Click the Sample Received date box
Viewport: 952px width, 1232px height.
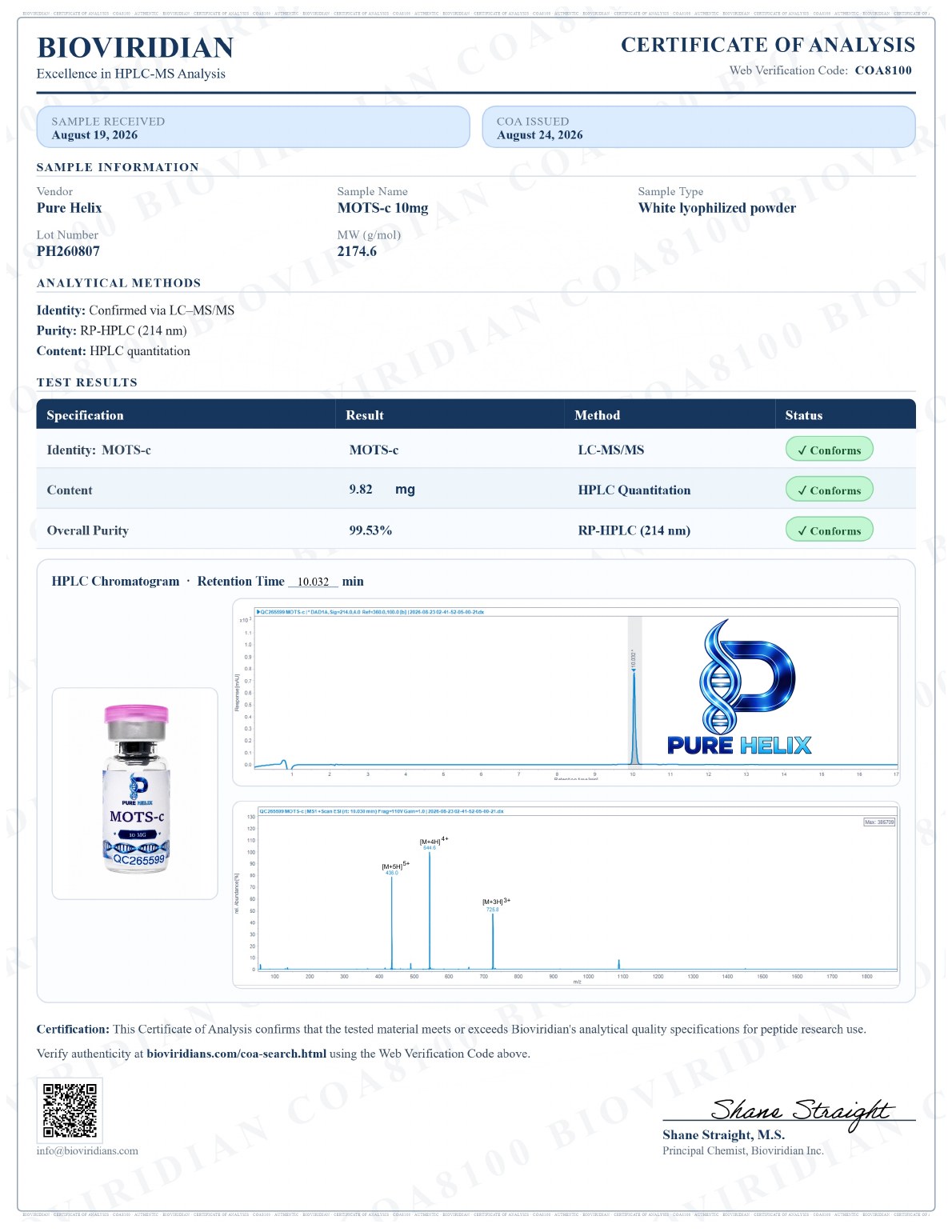click(x=254, y=128)
